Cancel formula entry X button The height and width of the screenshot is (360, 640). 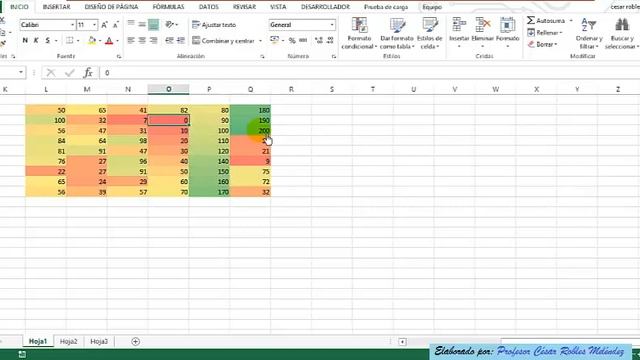pos(51,73)
